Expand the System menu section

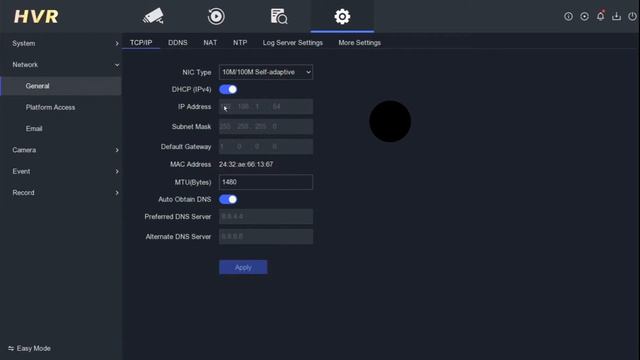[61, 43]
